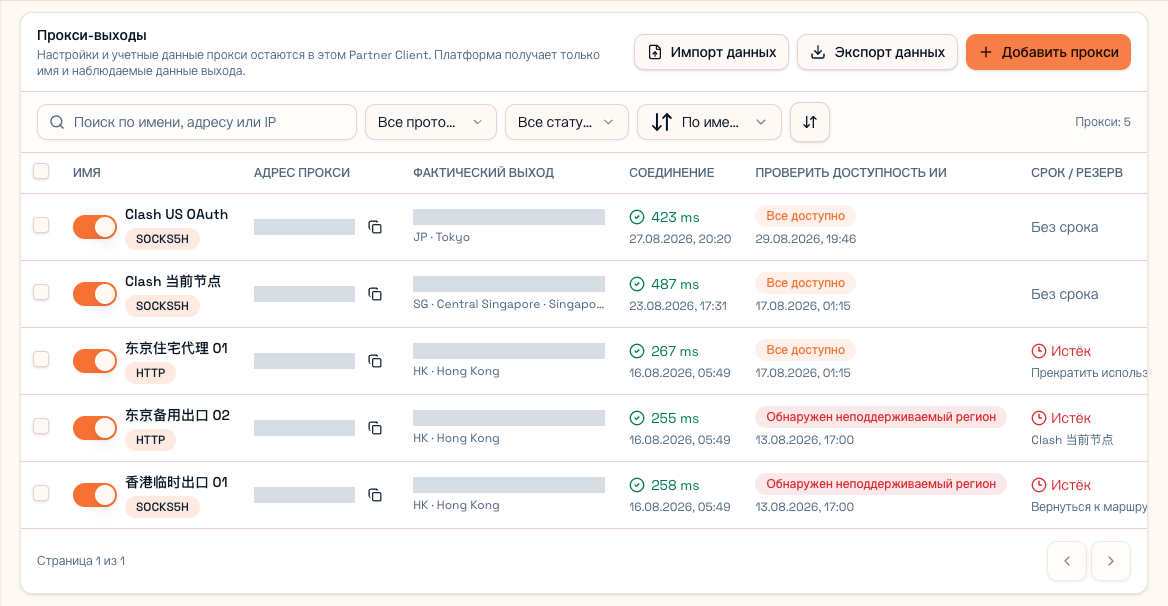1168x606 pixels.
Task: Reverse the sort order with the arrows button
Action: (x=810, y=122)
